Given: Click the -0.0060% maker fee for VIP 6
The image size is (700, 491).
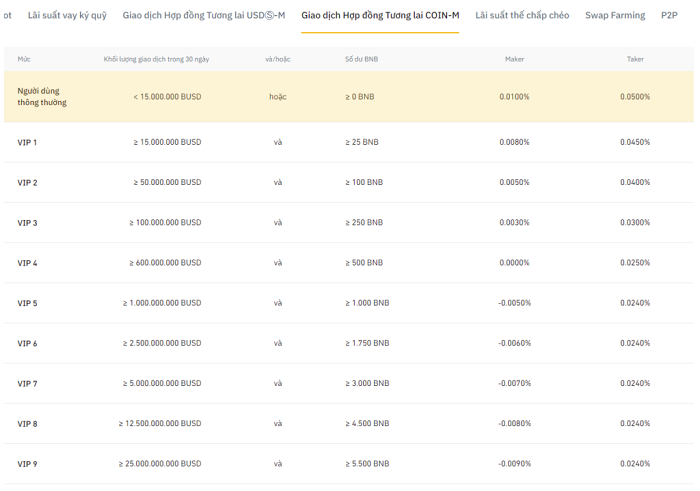Looking at the screenshot, I should tap(514, 343).
